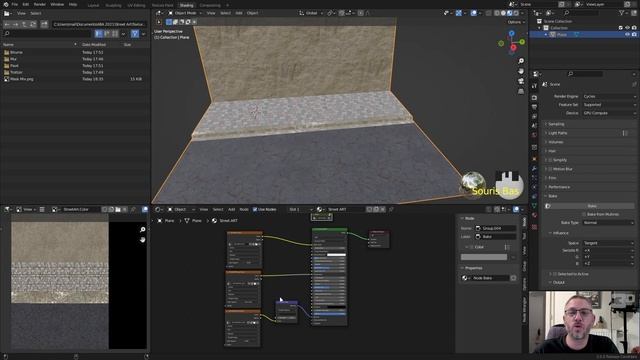Screen dimensions: 640x360
Task: Switch to the Layout workspace tab
Action: [x=93, y=5]
